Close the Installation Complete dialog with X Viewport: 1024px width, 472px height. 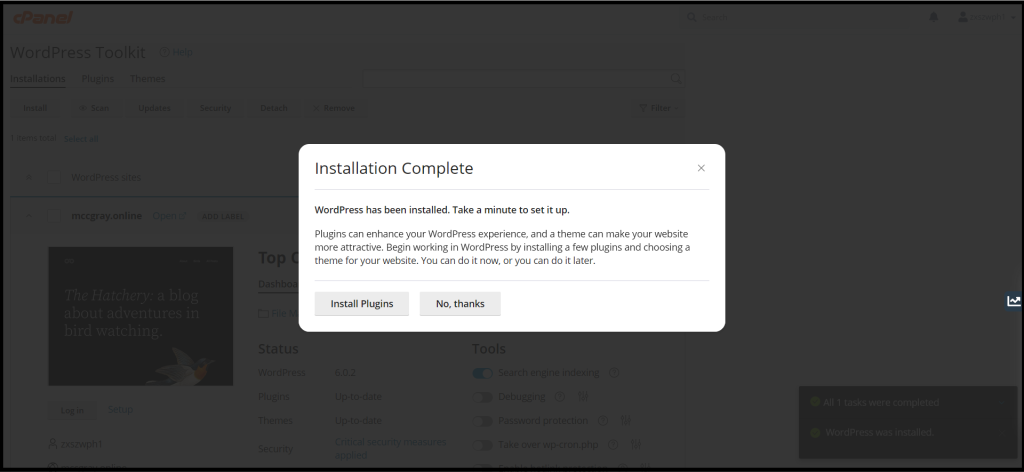click(701, 168)
